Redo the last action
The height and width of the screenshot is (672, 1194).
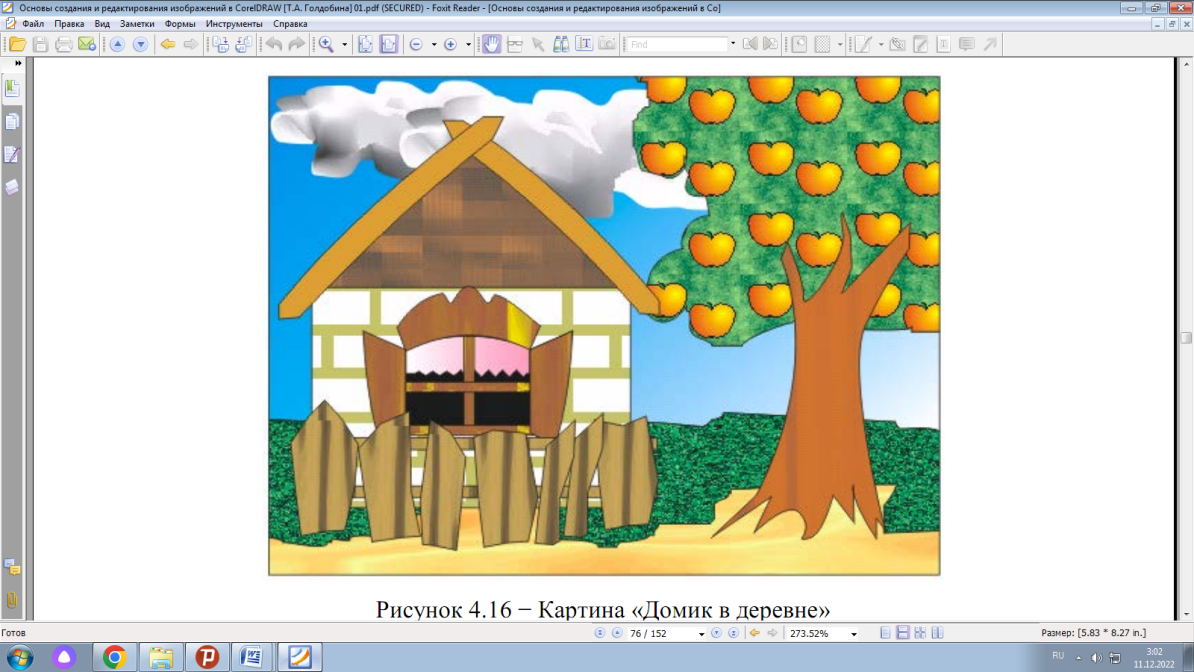296,44
